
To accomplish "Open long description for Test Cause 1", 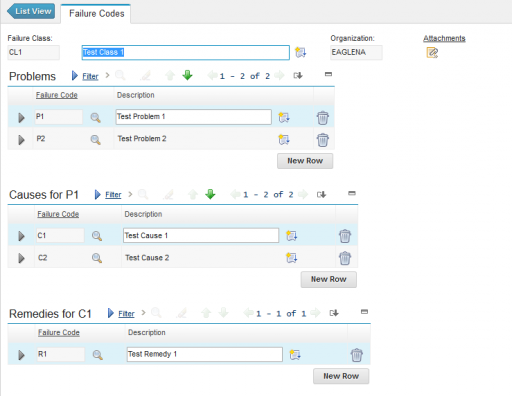I will pyautogui.click(x=291, y=236).
